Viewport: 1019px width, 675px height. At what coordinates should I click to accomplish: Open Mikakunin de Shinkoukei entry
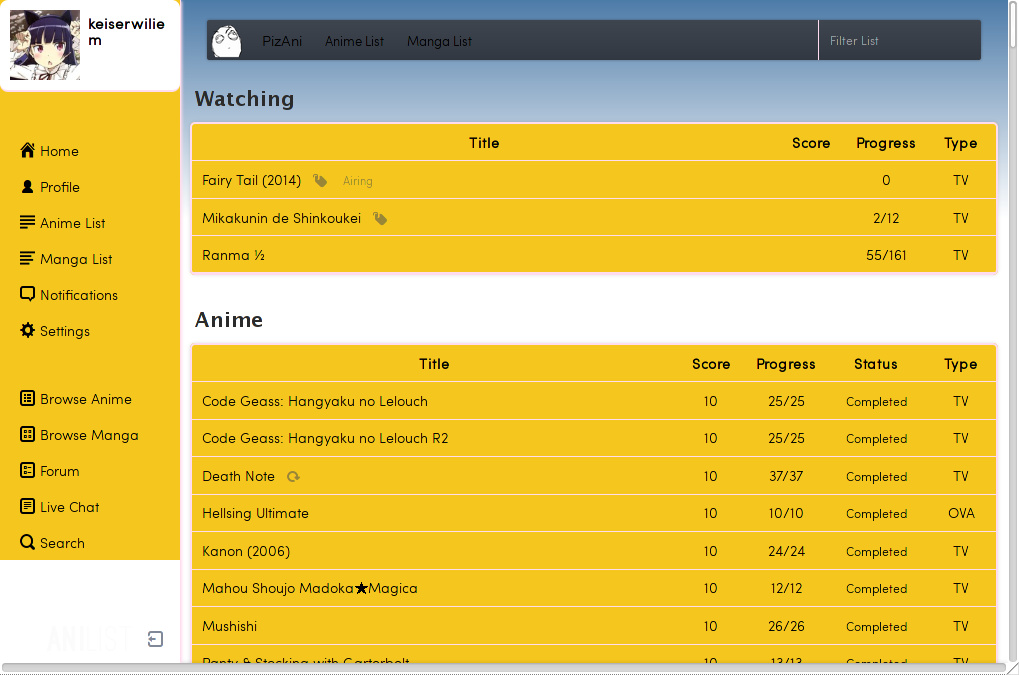tap(281, 218)
